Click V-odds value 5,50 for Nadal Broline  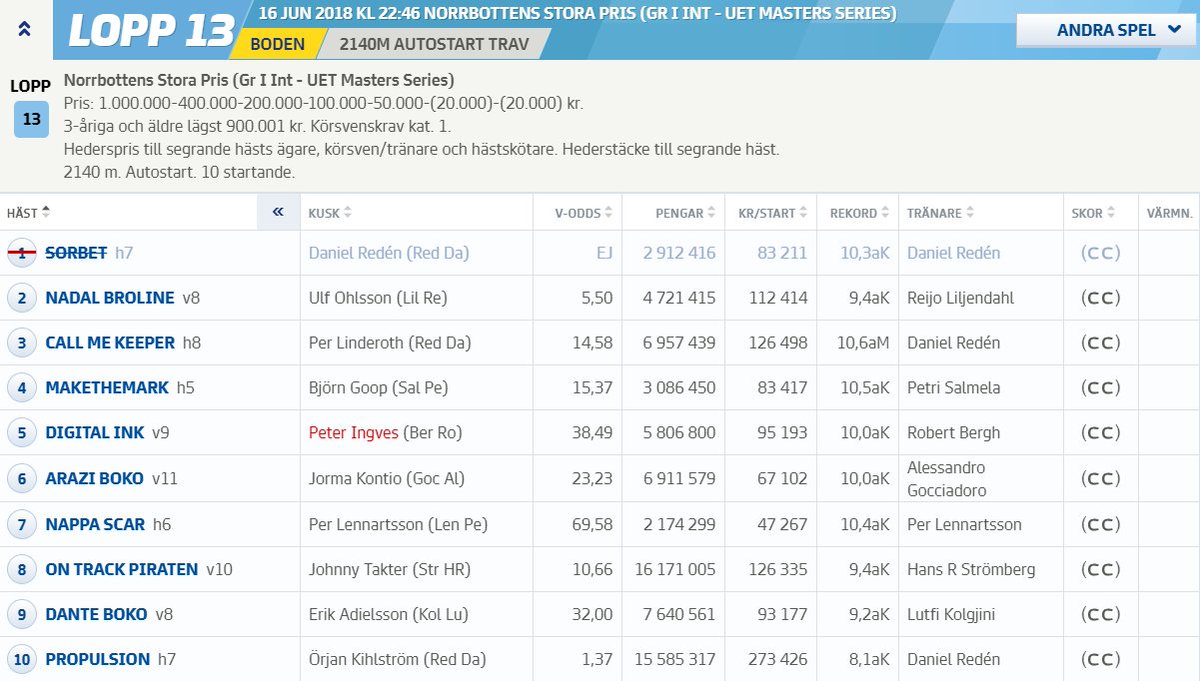596,298
